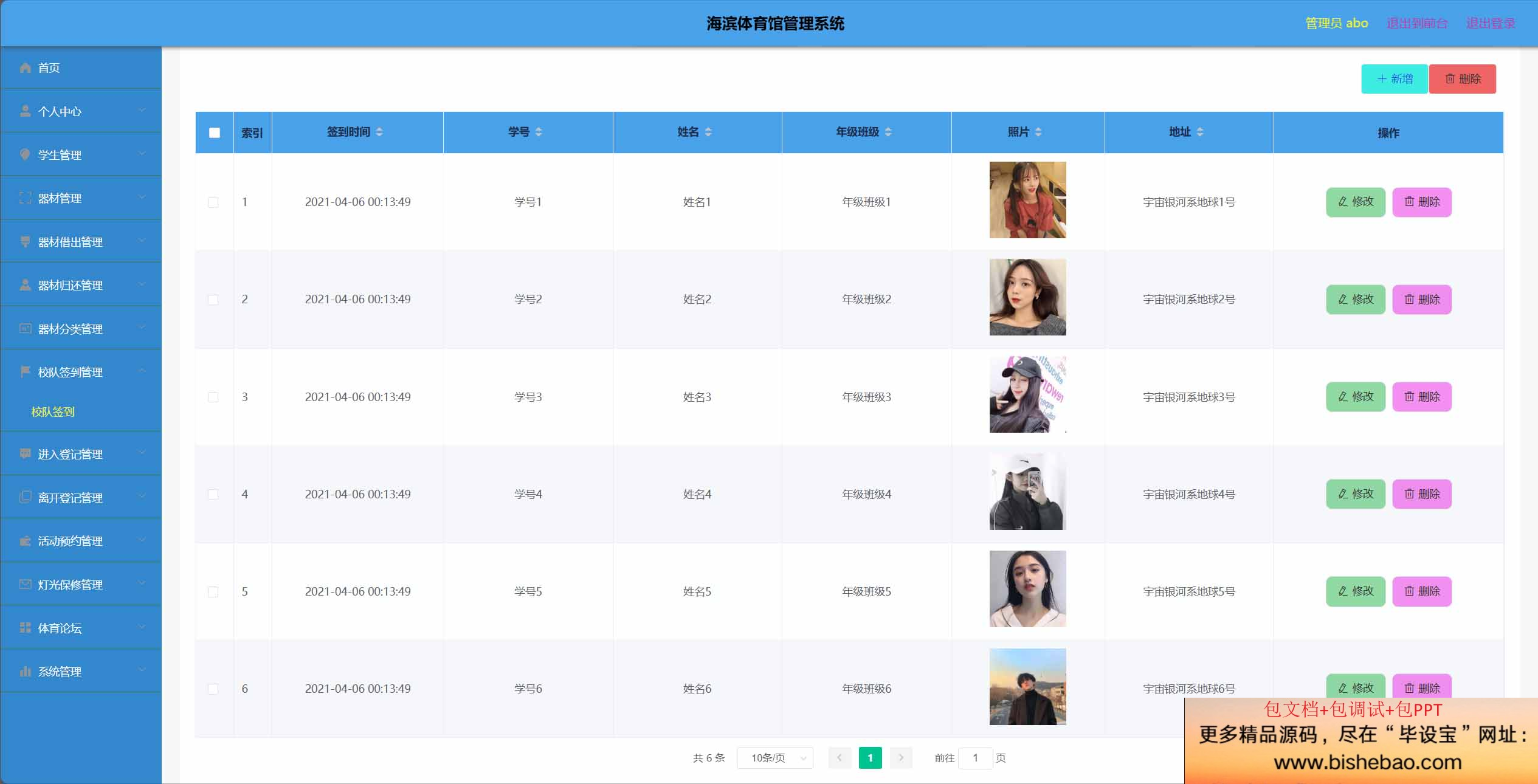Open the 10条/页 page size dropdown
The width and height of the screenshot is (1538, 784).
tap(775, 758)
